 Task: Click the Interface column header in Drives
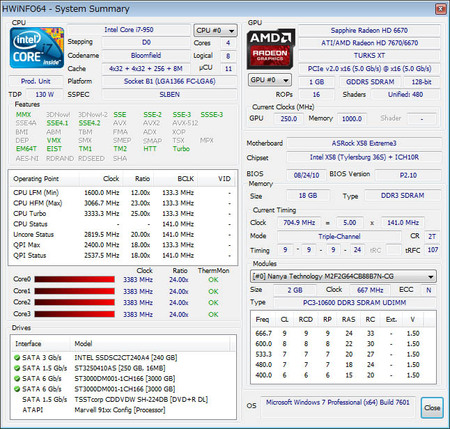(x=41, y=344)
